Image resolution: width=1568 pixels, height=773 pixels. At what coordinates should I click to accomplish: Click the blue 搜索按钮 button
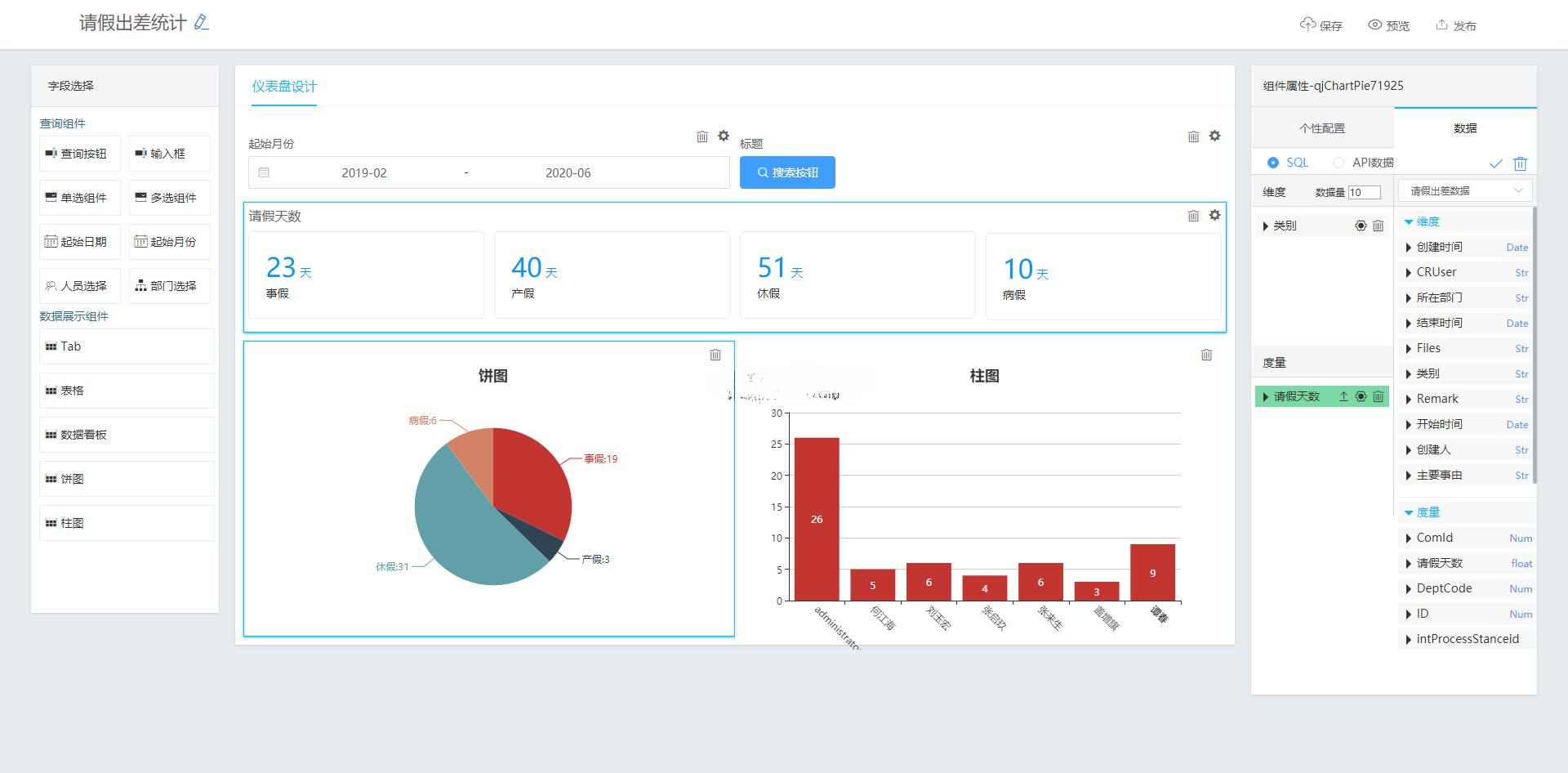(787, 172)
